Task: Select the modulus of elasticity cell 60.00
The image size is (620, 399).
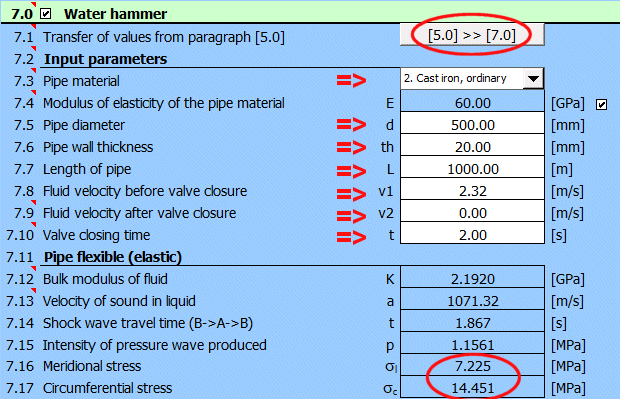Action: (473, 103)
